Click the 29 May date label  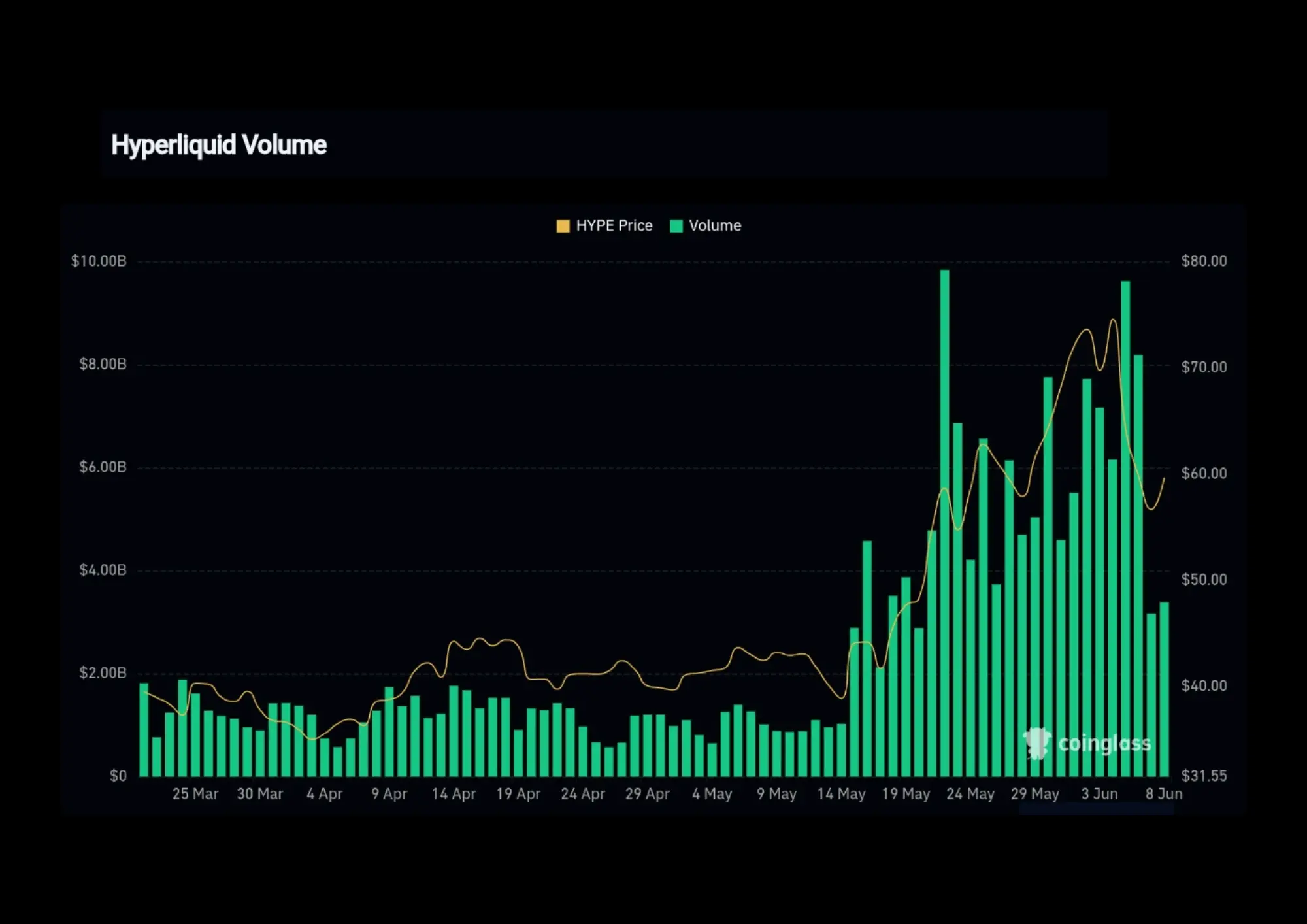click(x=1035, y=794)
